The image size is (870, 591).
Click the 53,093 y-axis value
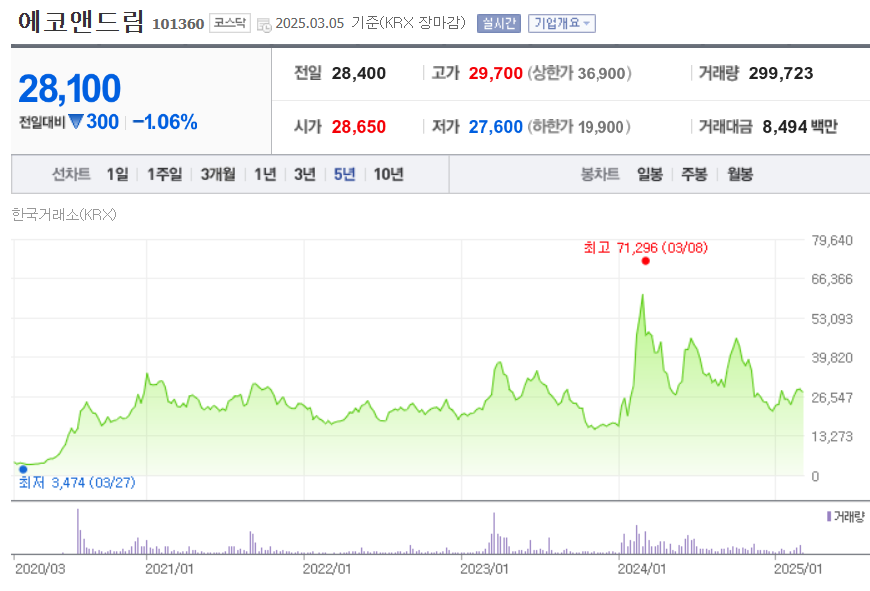[x=832, y=319]
